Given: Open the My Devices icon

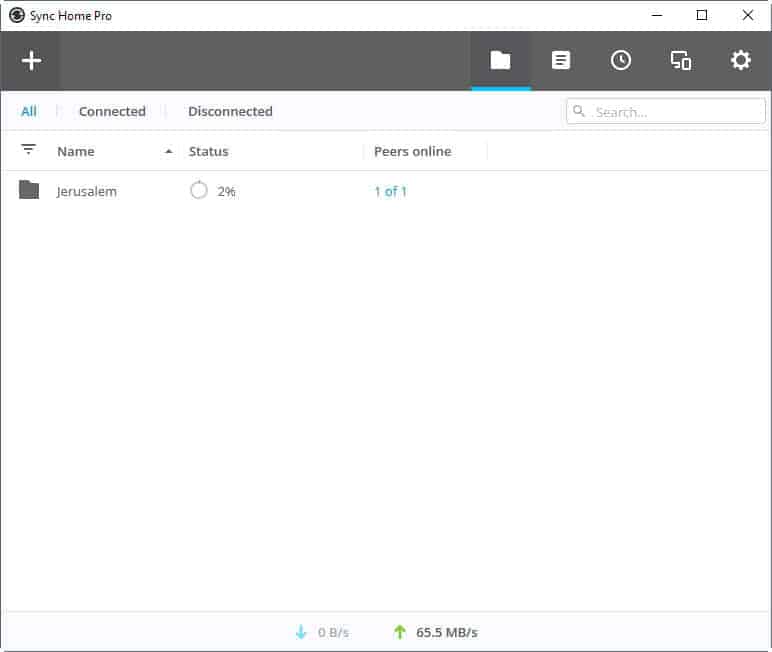Looking at the screenshot, I should pos(681,61).
